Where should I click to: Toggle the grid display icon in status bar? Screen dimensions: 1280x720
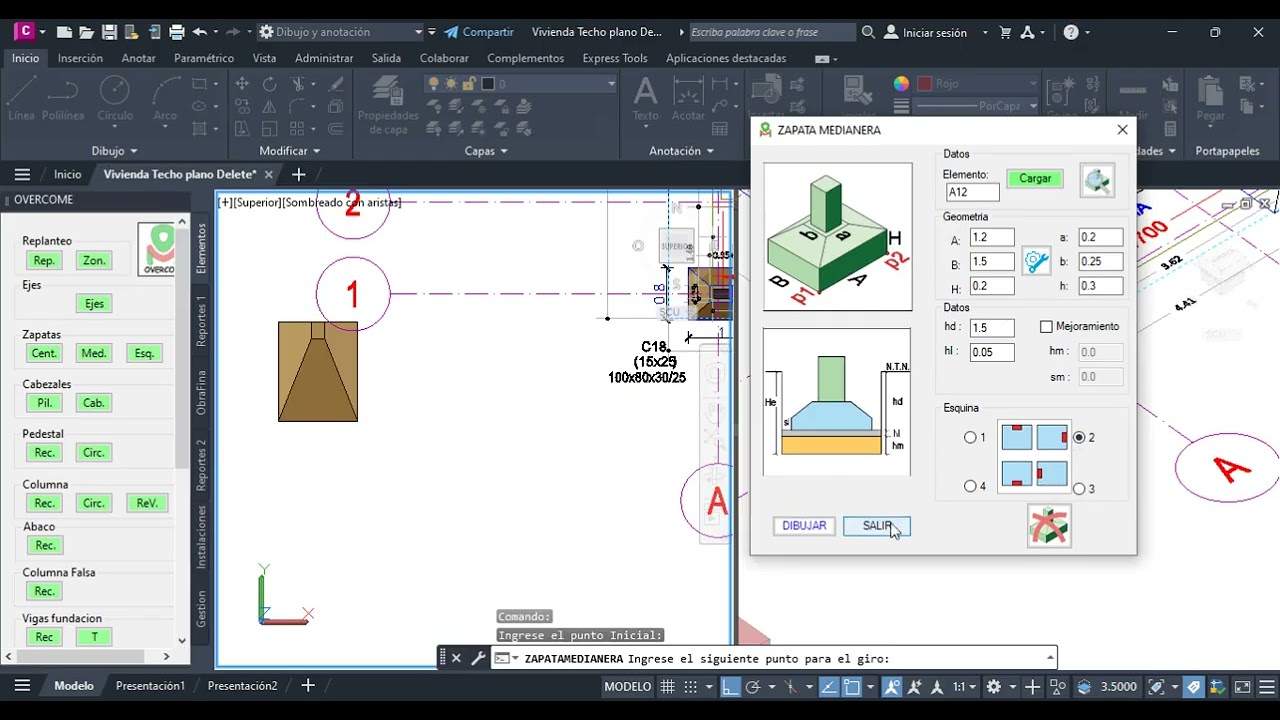pyautogui.click(x=669, y=687)
